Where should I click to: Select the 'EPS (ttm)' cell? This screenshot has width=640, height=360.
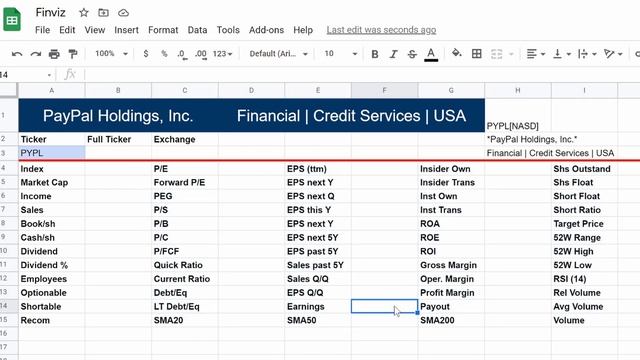pyautogui.click(x=318, y=169)
